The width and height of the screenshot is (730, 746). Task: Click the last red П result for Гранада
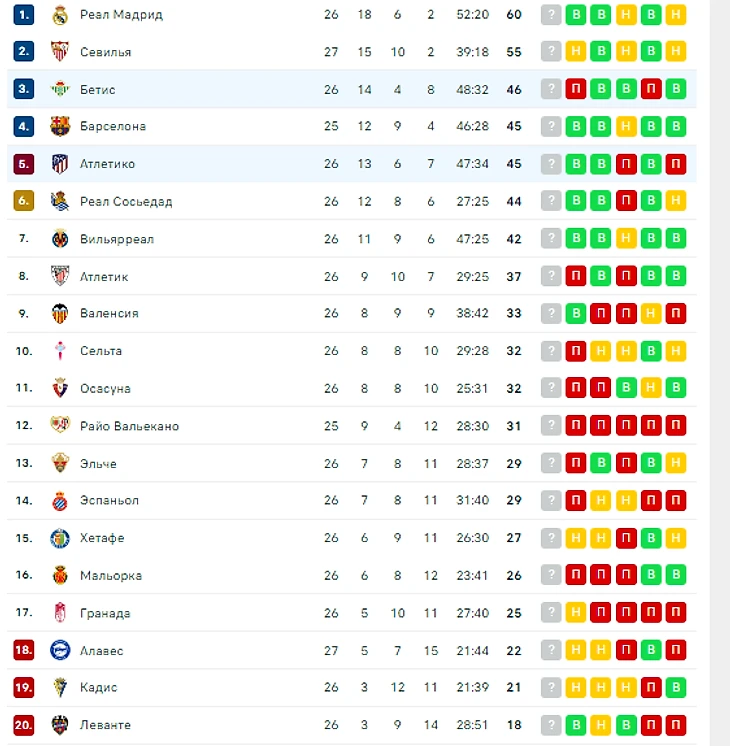coord(676,612)
